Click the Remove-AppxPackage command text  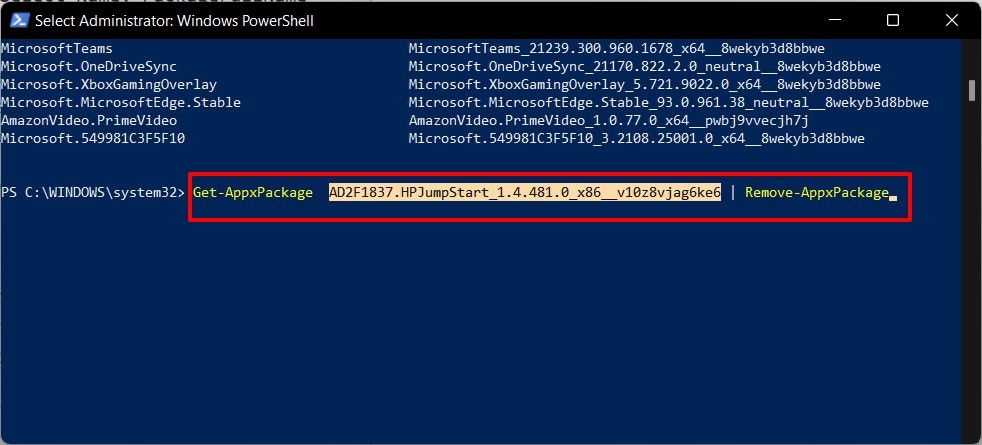[x=816, y=192]
